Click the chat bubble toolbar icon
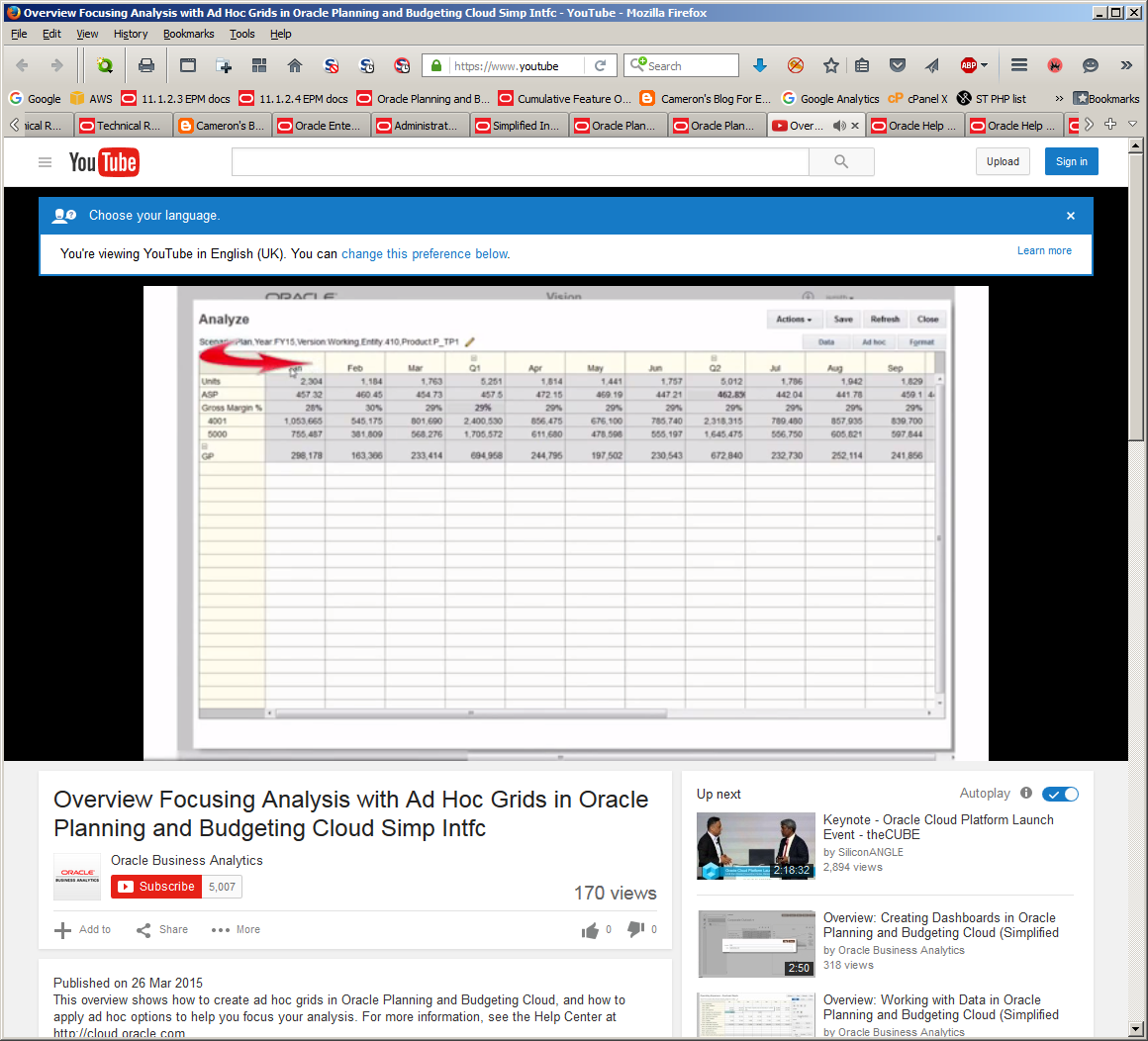 (1091, 66)
